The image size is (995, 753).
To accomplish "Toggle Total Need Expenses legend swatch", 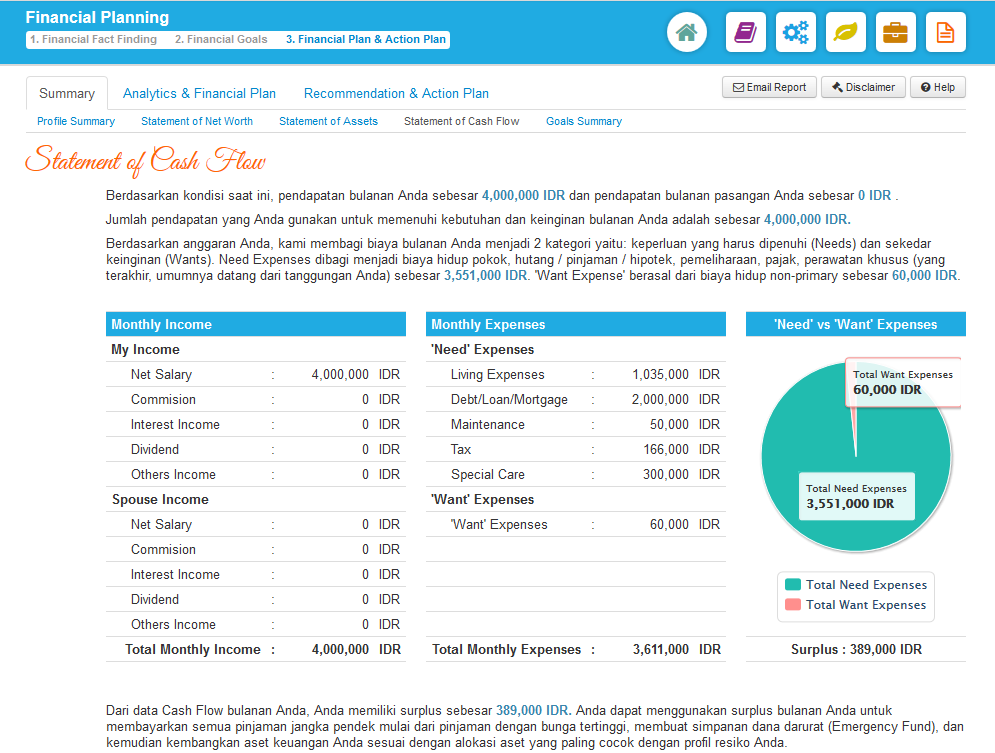I will pyautogui.click(x=793, y=585).
